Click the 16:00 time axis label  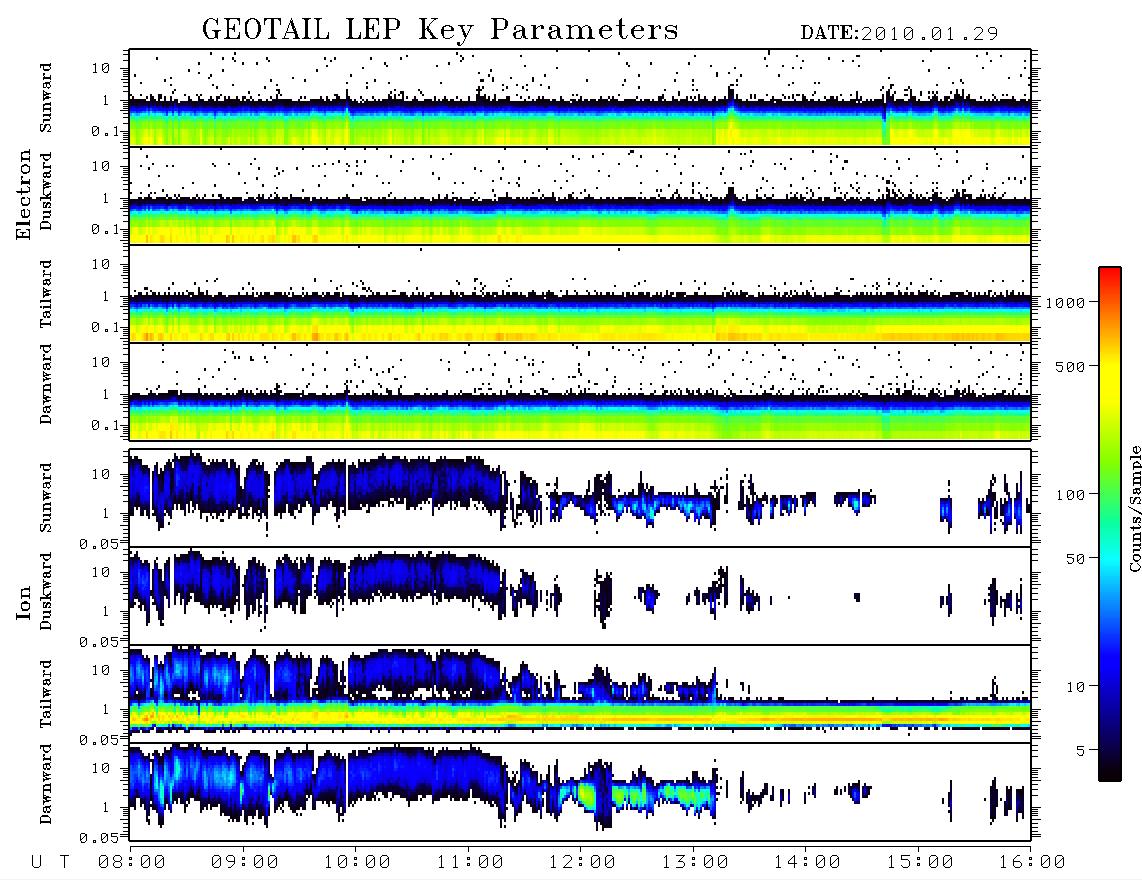1032,863
